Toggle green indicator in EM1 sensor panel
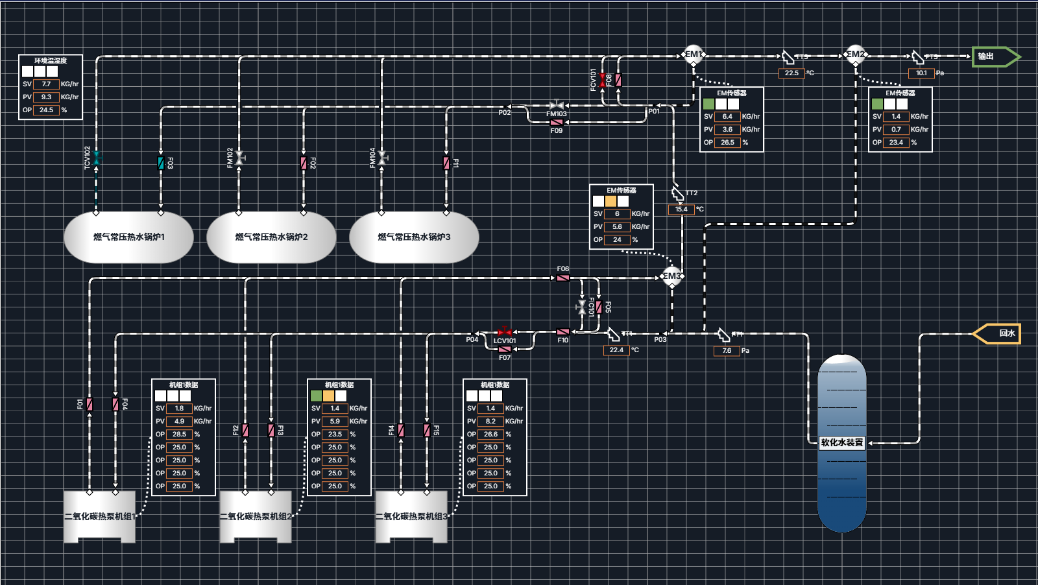 pyautogui.click(x=709, y=104)
